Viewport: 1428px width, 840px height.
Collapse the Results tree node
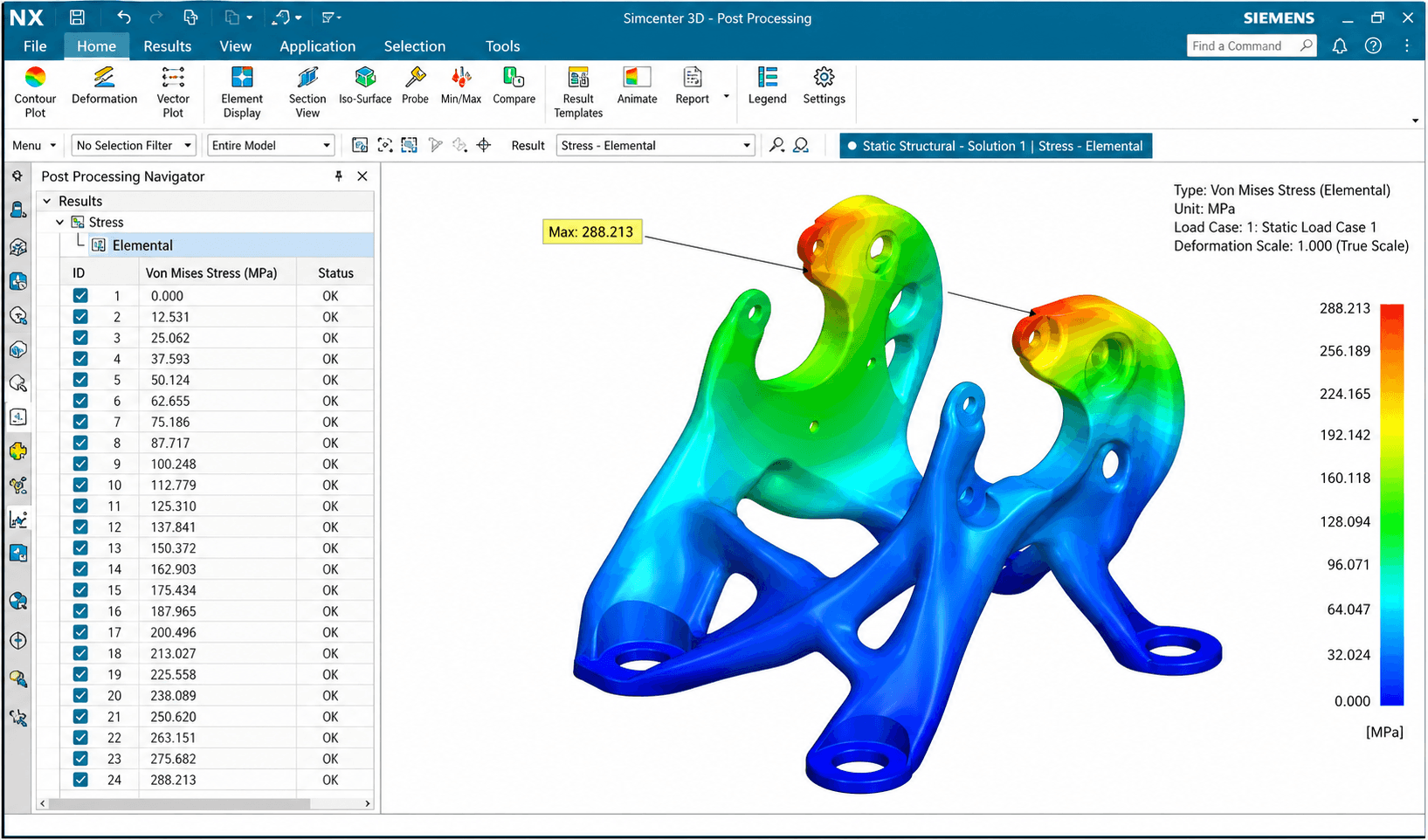(47, 201)
